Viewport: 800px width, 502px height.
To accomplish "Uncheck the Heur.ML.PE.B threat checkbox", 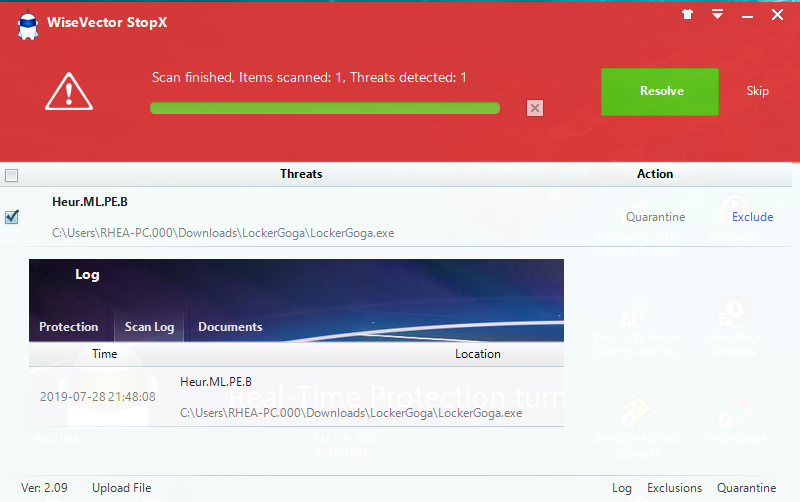I will pos(12,217).
